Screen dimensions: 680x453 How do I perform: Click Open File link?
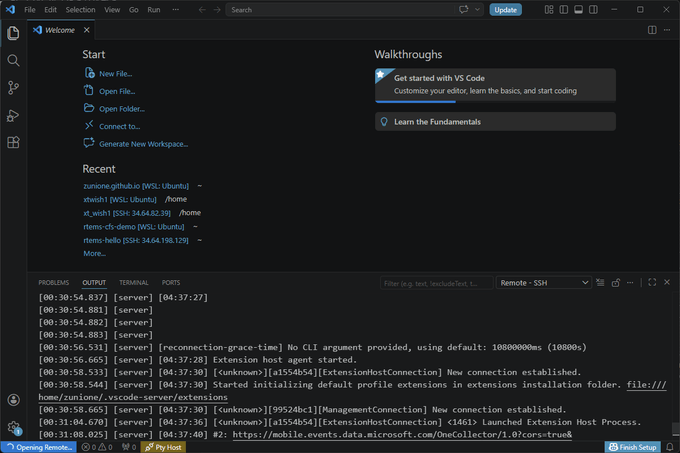click(117, 91)
